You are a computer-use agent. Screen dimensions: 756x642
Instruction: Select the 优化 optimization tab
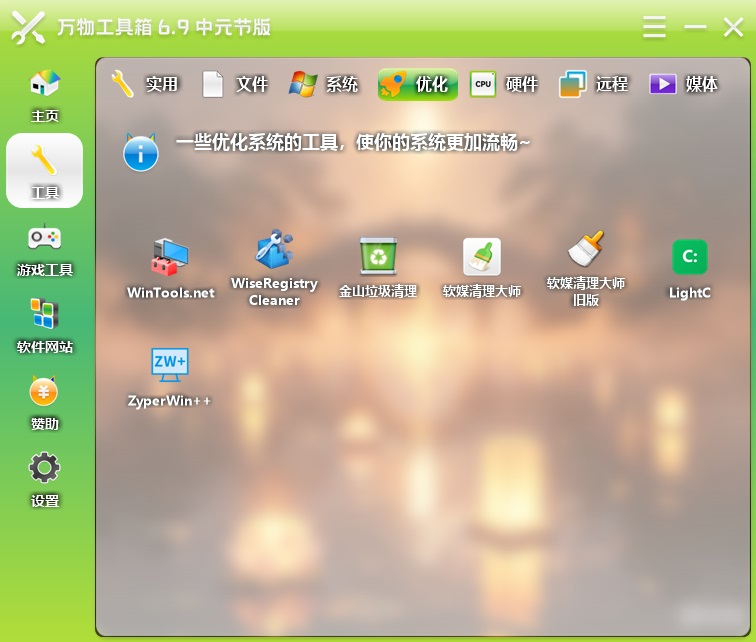click(x=418, y=84)
